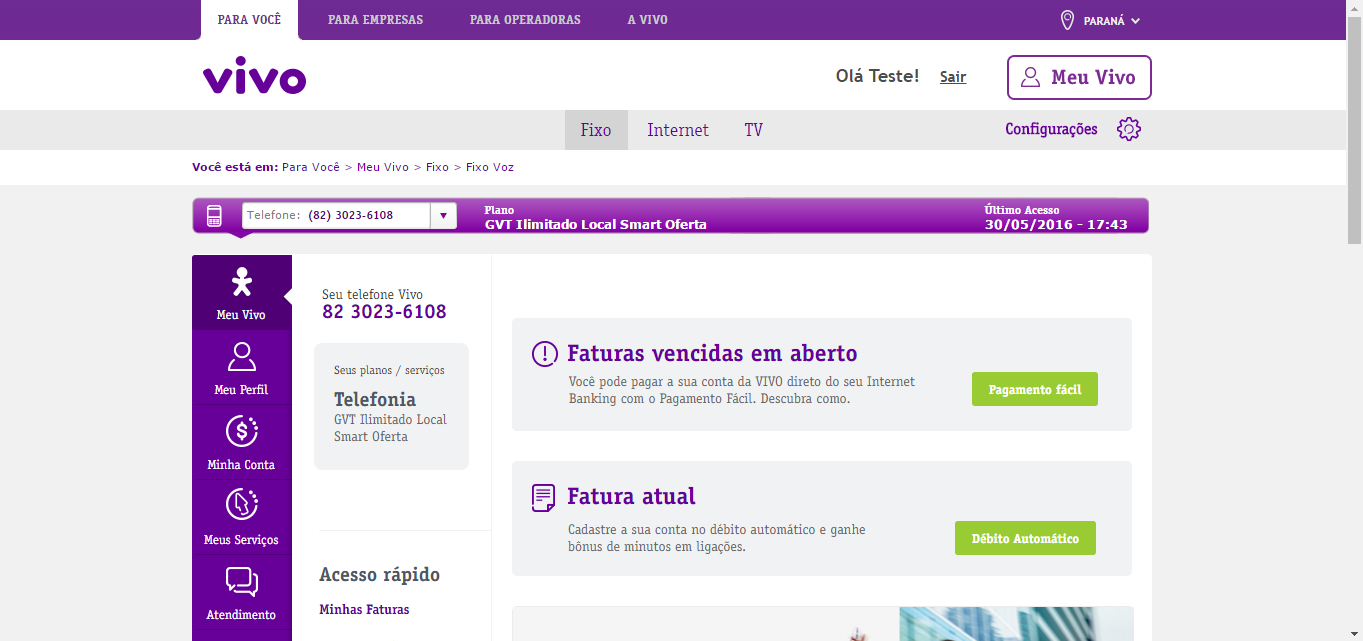Select the TV tab
The height and width of the screenshot is (641, 1363).
pos(753,130)
